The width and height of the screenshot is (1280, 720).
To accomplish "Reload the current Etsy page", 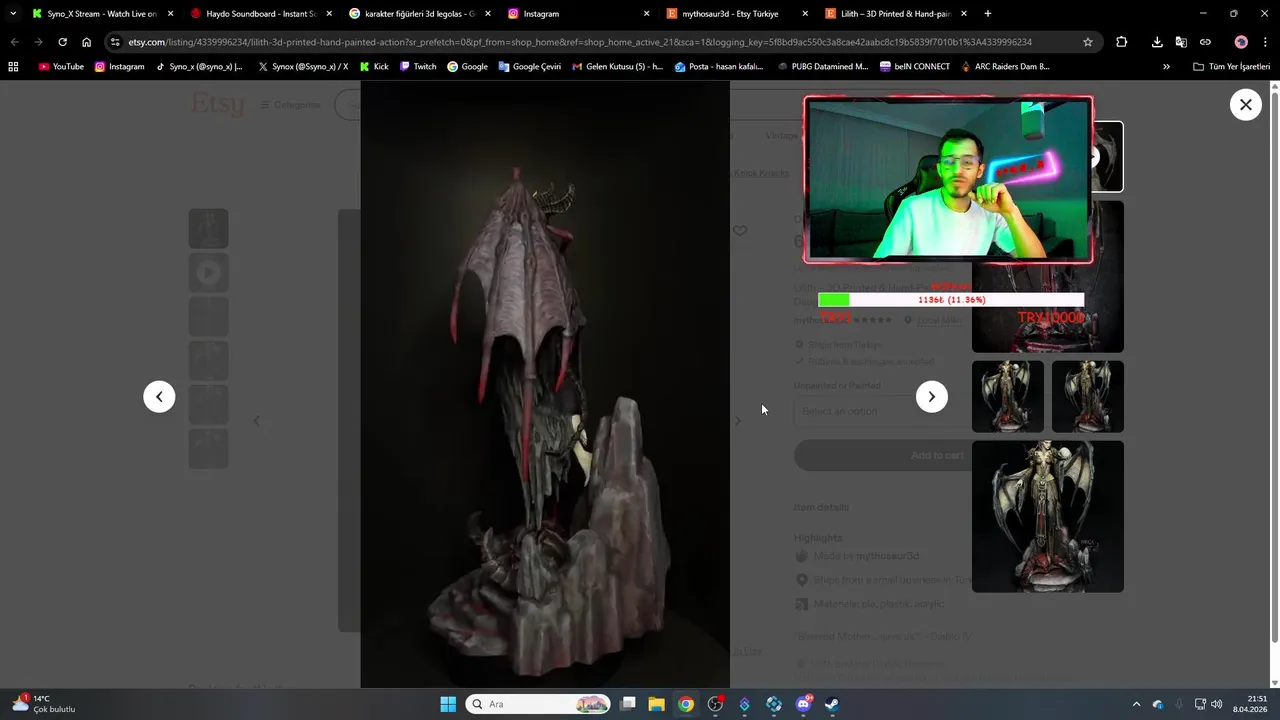I will [62, 42].
